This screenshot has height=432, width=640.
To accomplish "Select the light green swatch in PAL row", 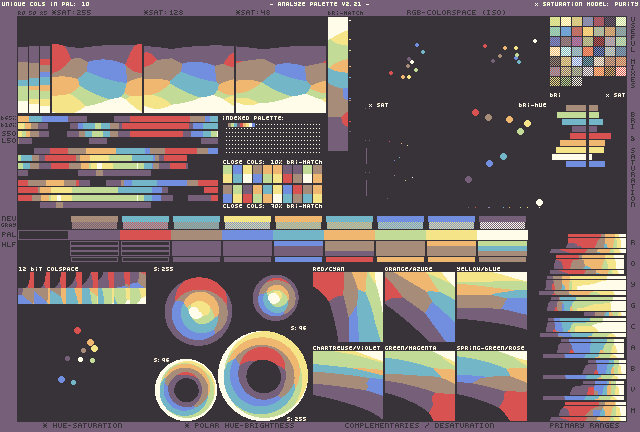I will (x=400, y=235).
